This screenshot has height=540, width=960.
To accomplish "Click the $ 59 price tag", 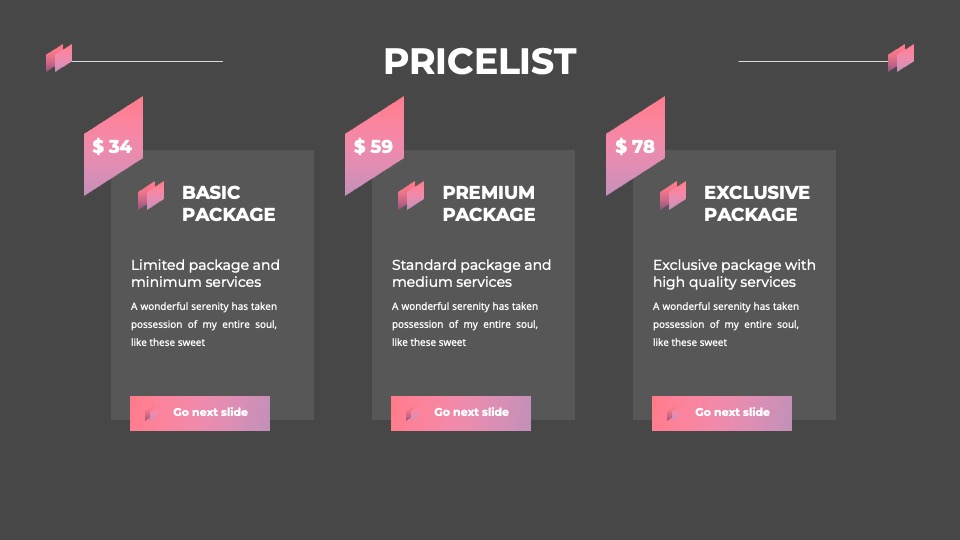I will tap(374, 146).
